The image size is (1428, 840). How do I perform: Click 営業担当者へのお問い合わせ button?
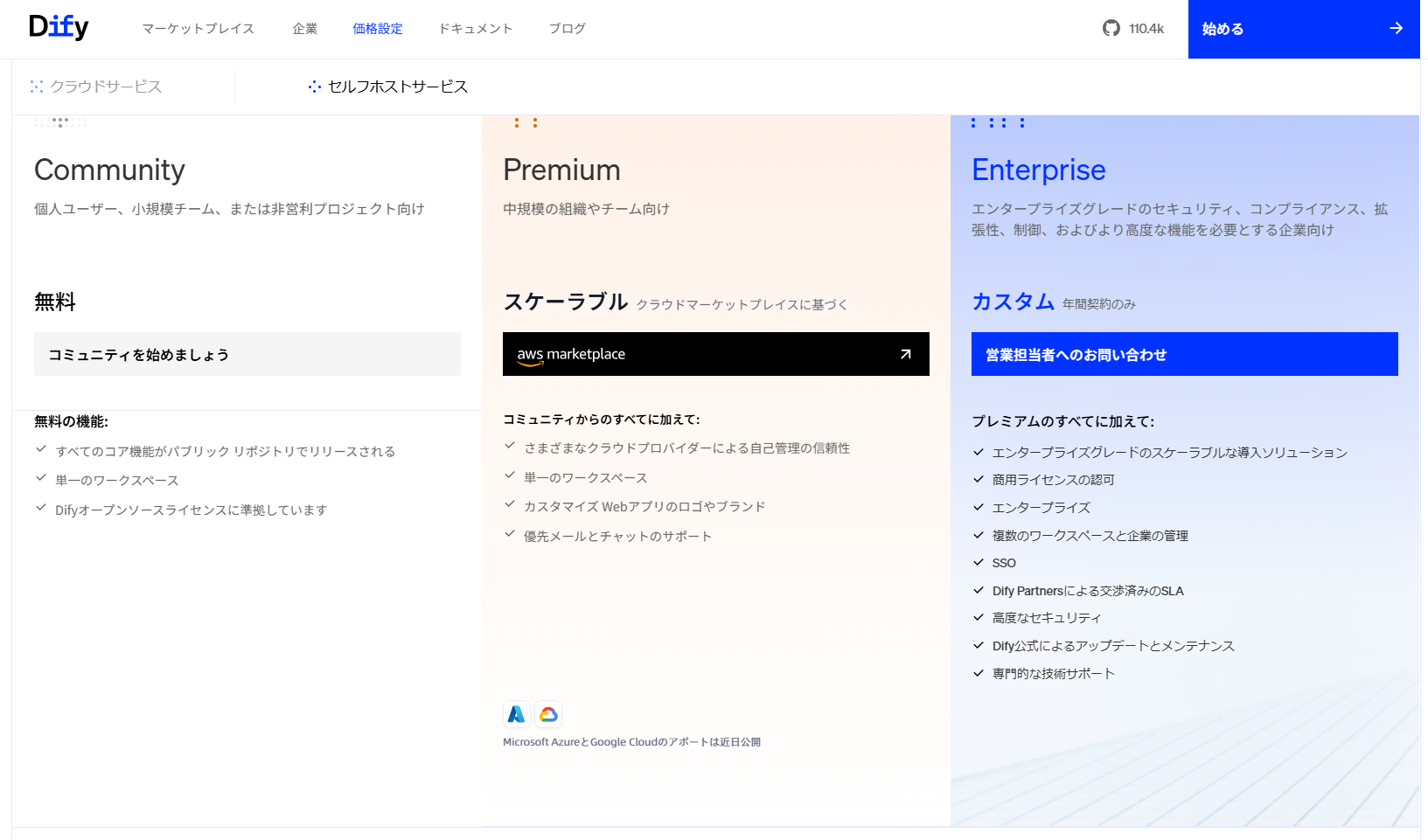[1185, 354]
